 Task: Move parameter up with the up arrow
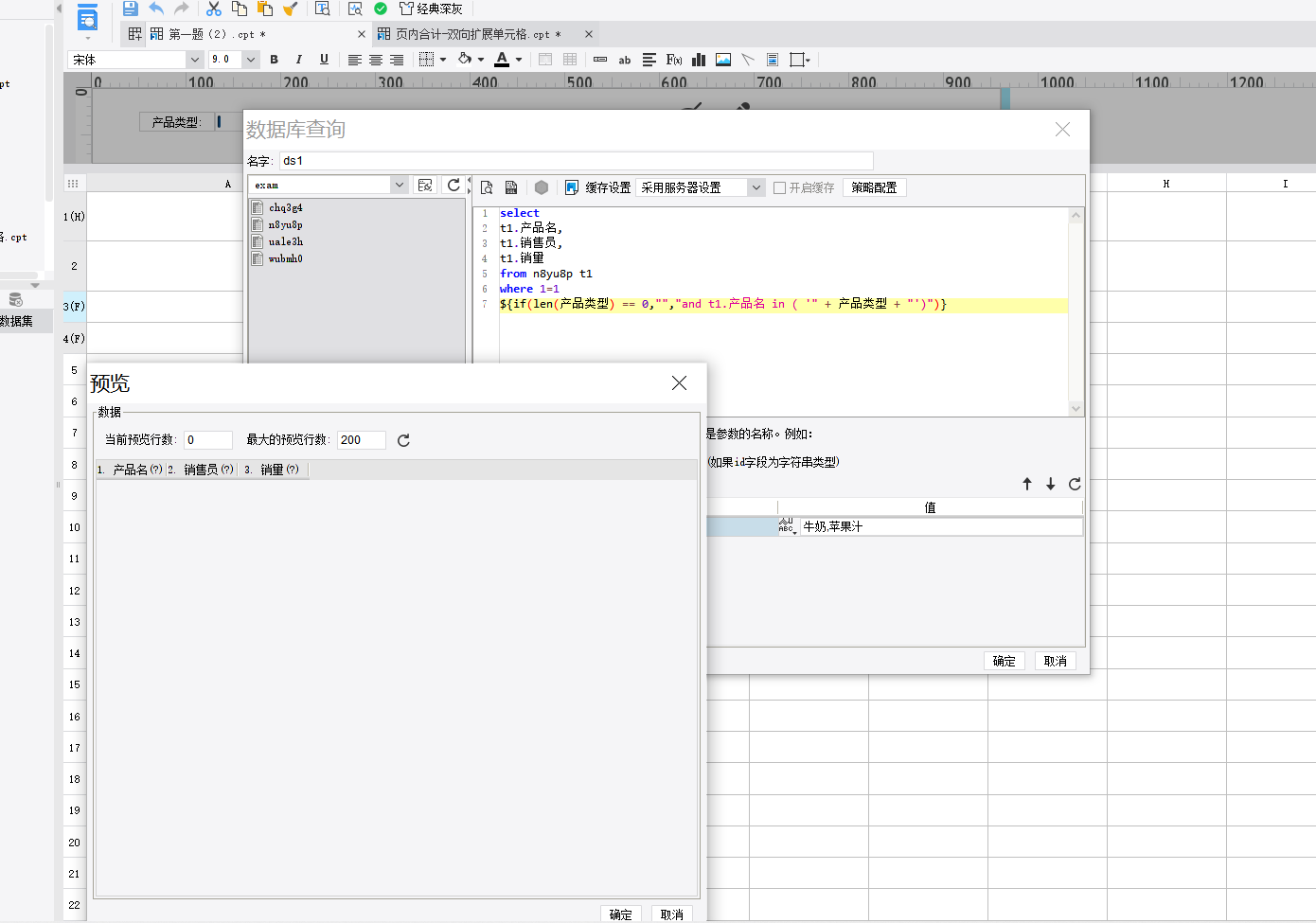point(1027,484)
